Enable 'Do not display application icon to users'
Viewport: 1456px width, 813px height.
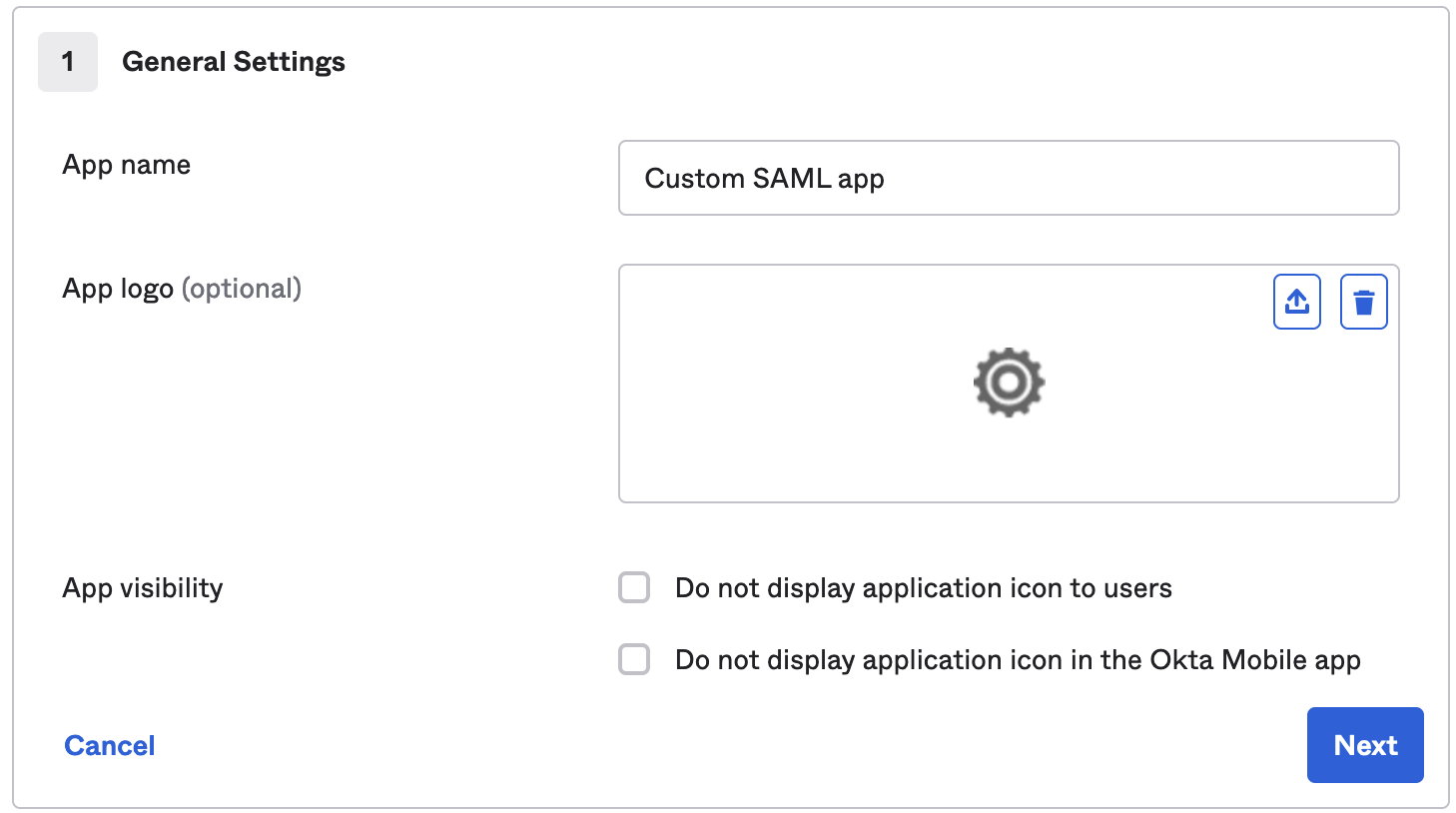click(x=634, y=588)
